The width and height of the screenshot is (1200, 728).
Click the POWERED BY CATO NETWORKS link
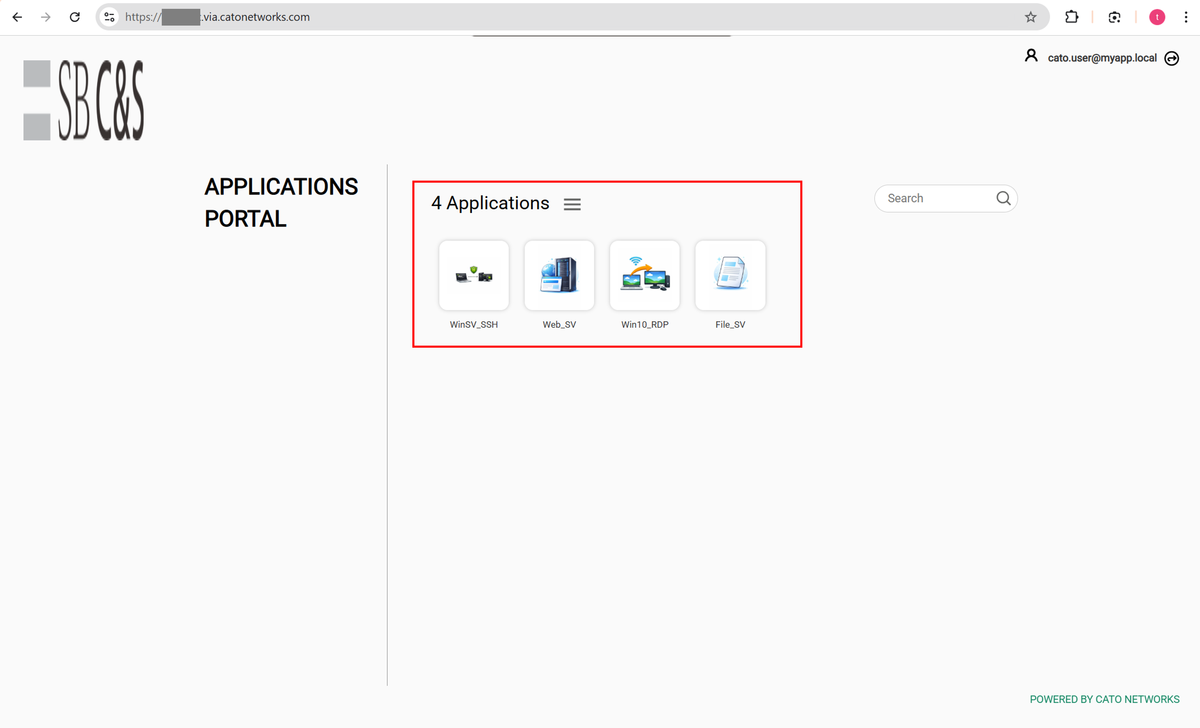point(1104,699)
